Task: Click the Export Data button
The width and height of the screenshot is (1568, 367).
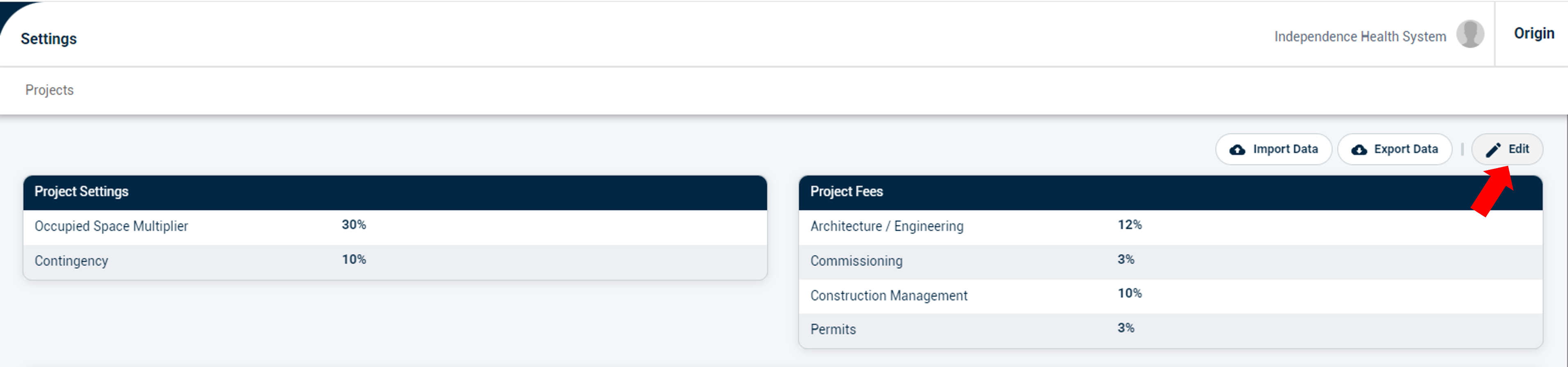Action: (x=1395, y=149)
